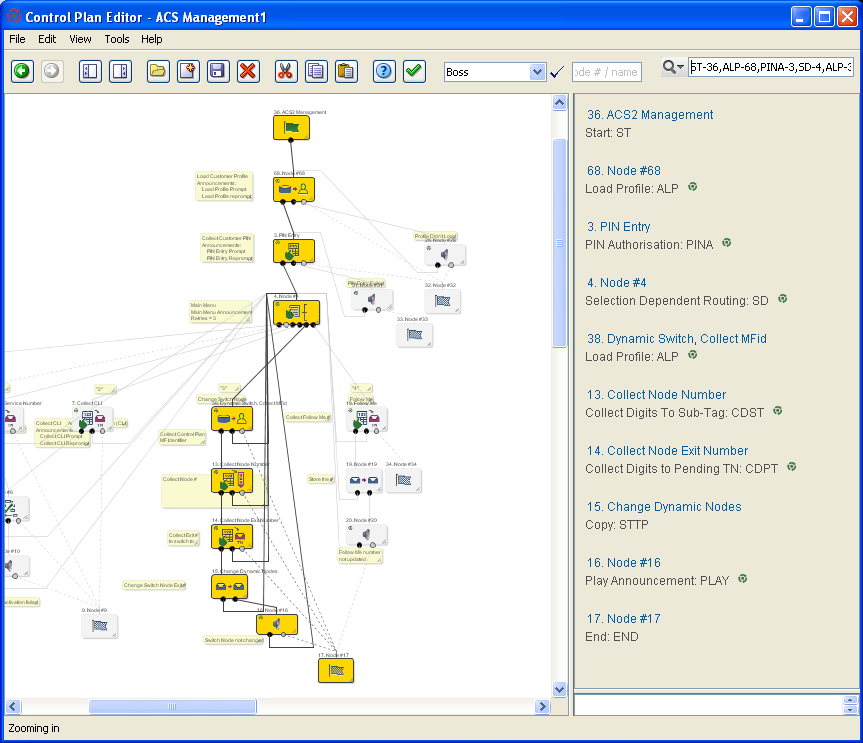Validate the plan with green checkmark icon
The height and width of the screenshot is (743, 863).
414,71
